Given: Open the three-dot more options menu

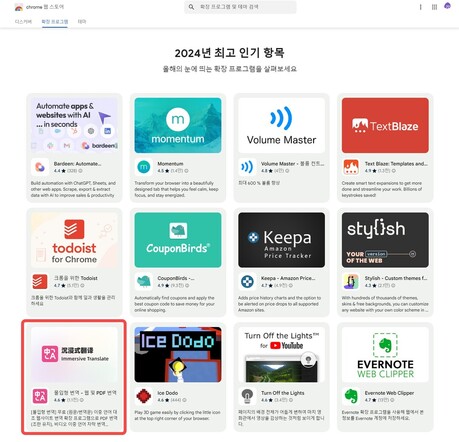Looking at the screenshot, I should [421, 7].
